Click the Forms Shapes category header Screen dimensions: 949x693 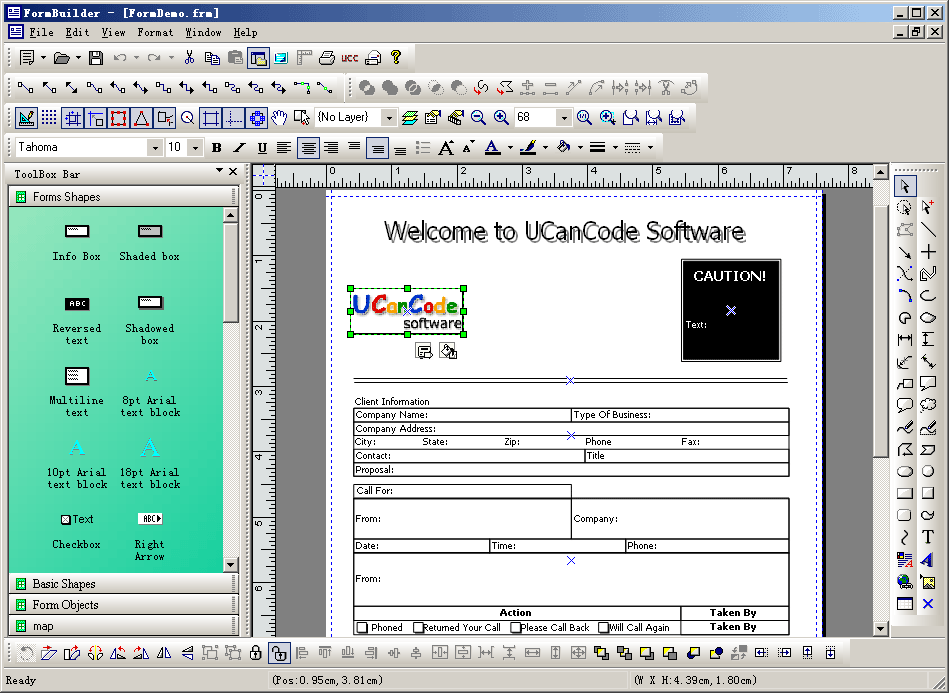pos(123,197)
